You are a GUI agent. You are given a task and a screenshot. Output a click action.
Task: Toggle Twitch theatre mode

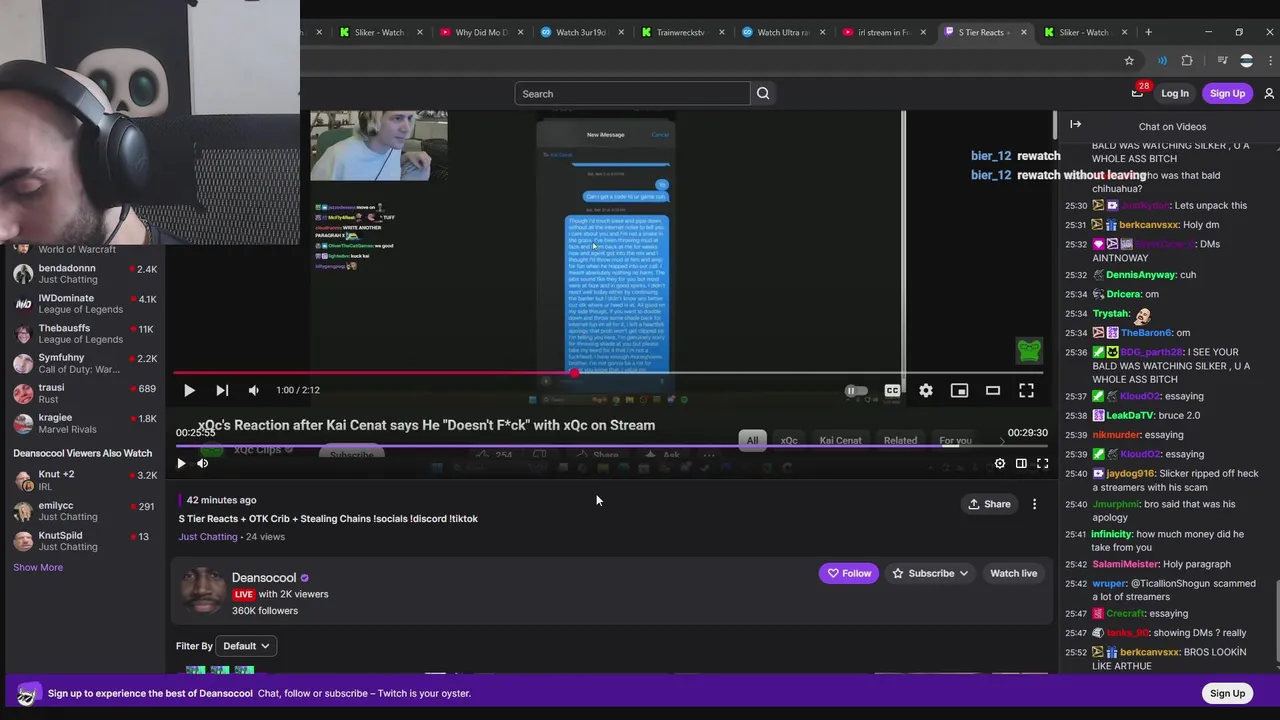[1021, 463]
